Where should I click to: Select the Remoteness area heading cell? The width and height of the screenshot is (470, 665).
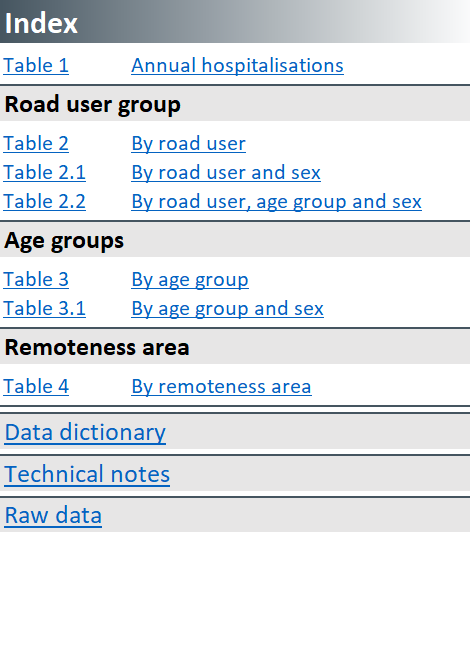(x=235, y=347)
